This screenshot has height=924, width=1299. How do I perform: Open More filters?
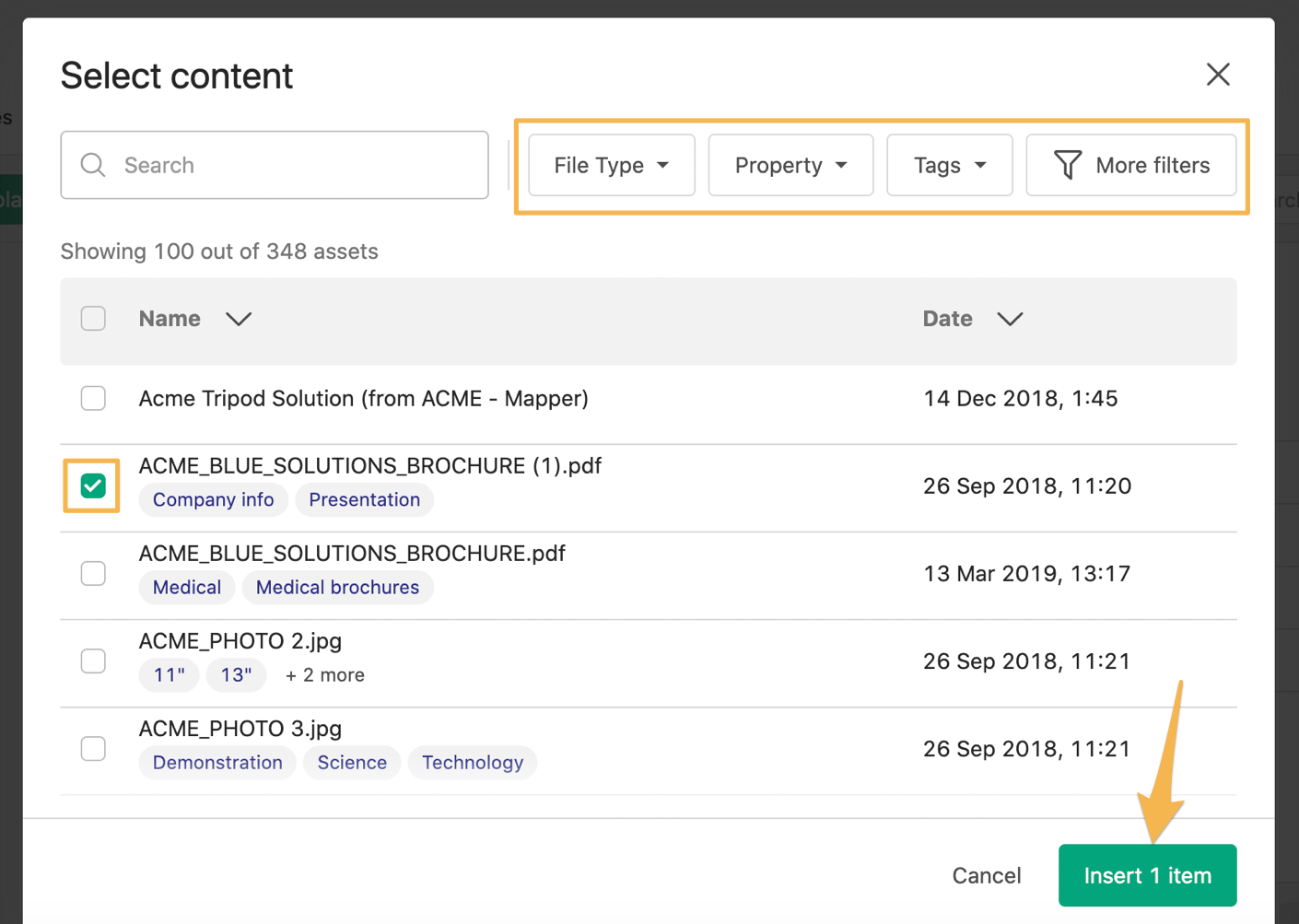tap(1131, 165)
